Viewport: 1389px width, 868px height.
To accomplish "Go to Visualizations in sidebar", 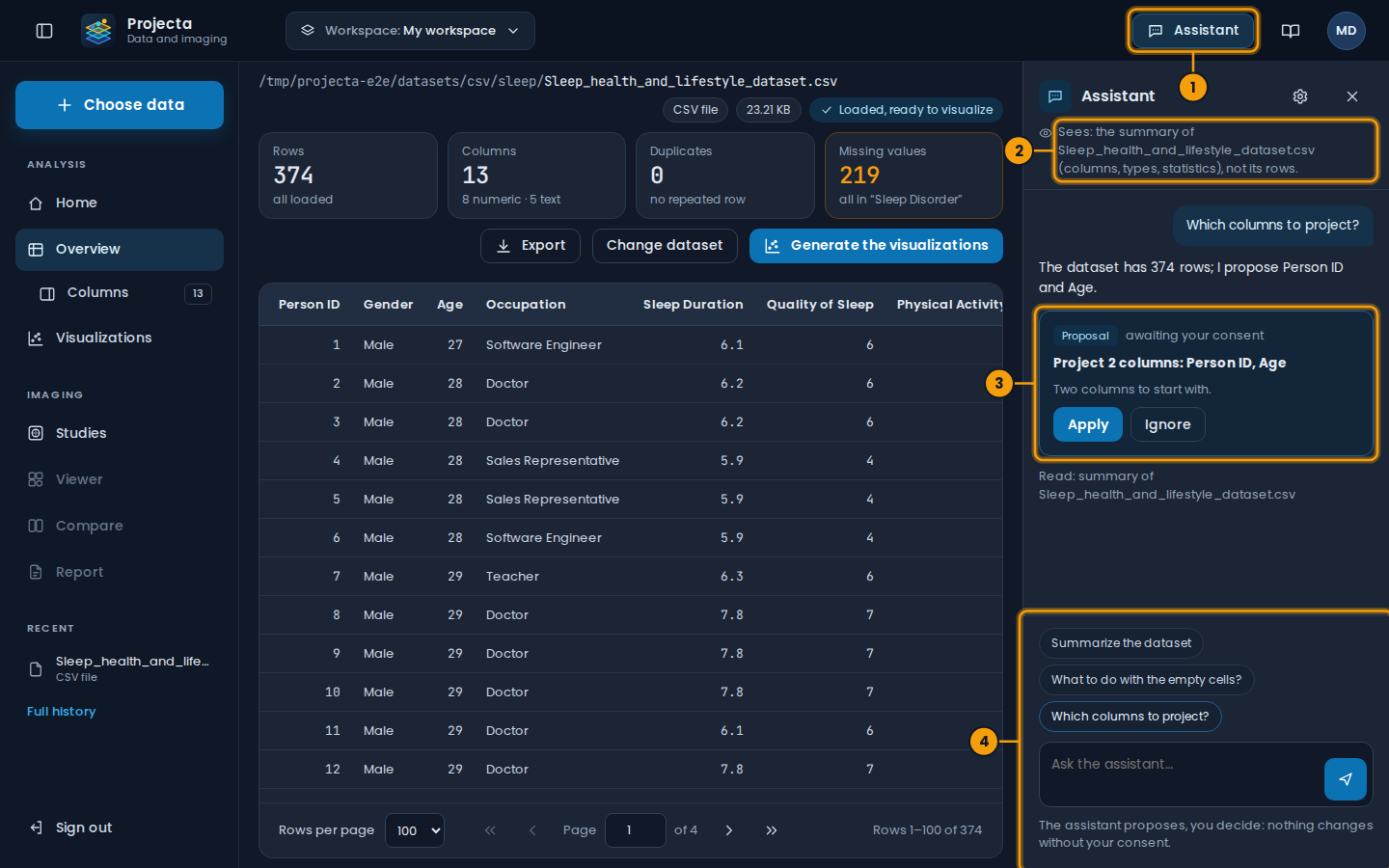I will 120,338.
